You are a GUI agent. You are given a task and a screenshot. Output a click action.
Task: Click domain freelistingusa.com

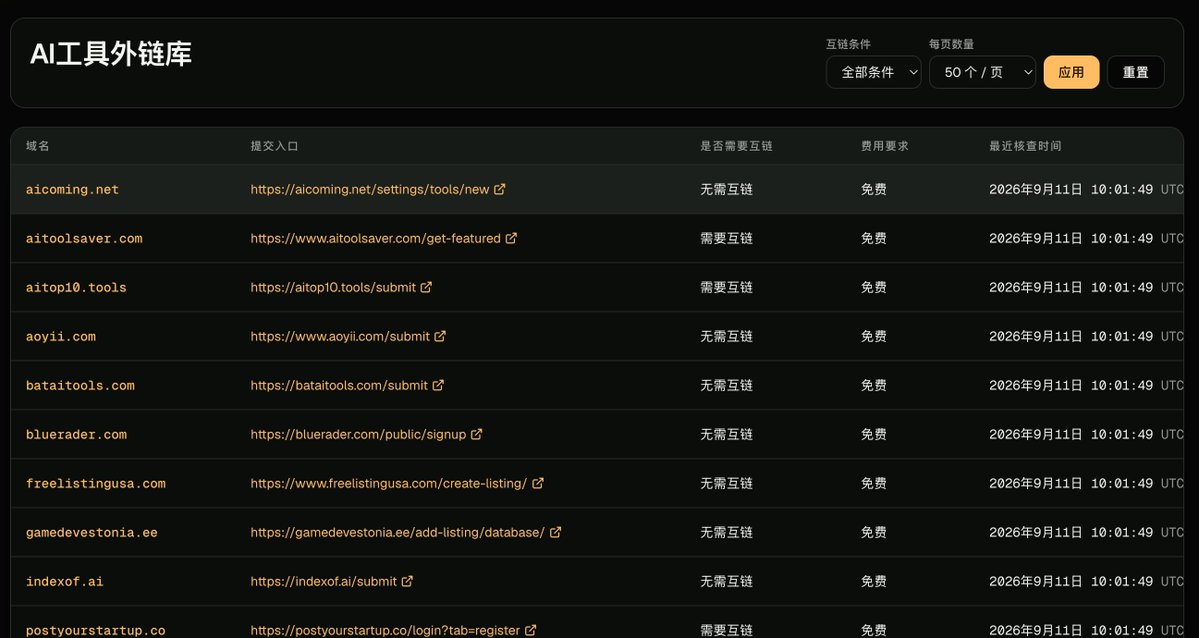[96, 483]
